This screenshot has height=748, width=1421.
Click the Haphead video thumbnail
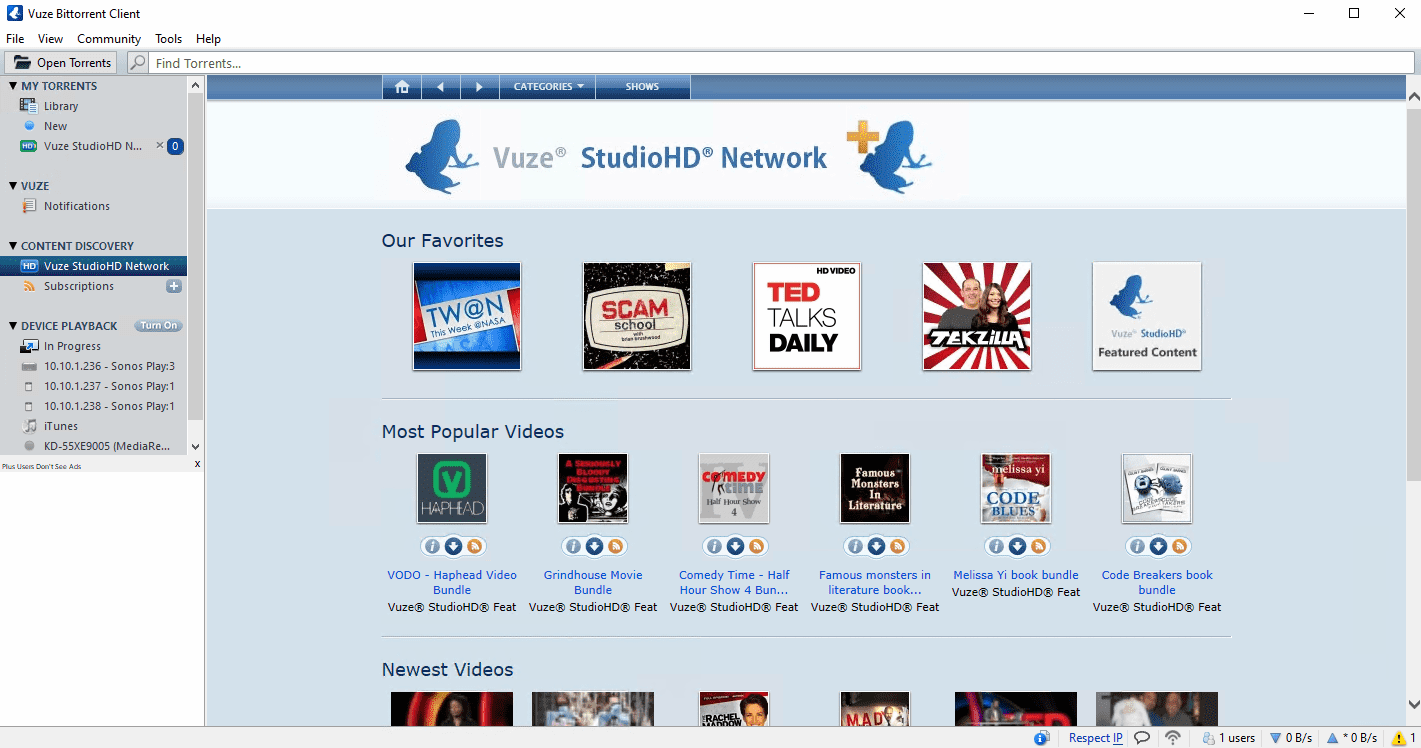click(452, 488)
